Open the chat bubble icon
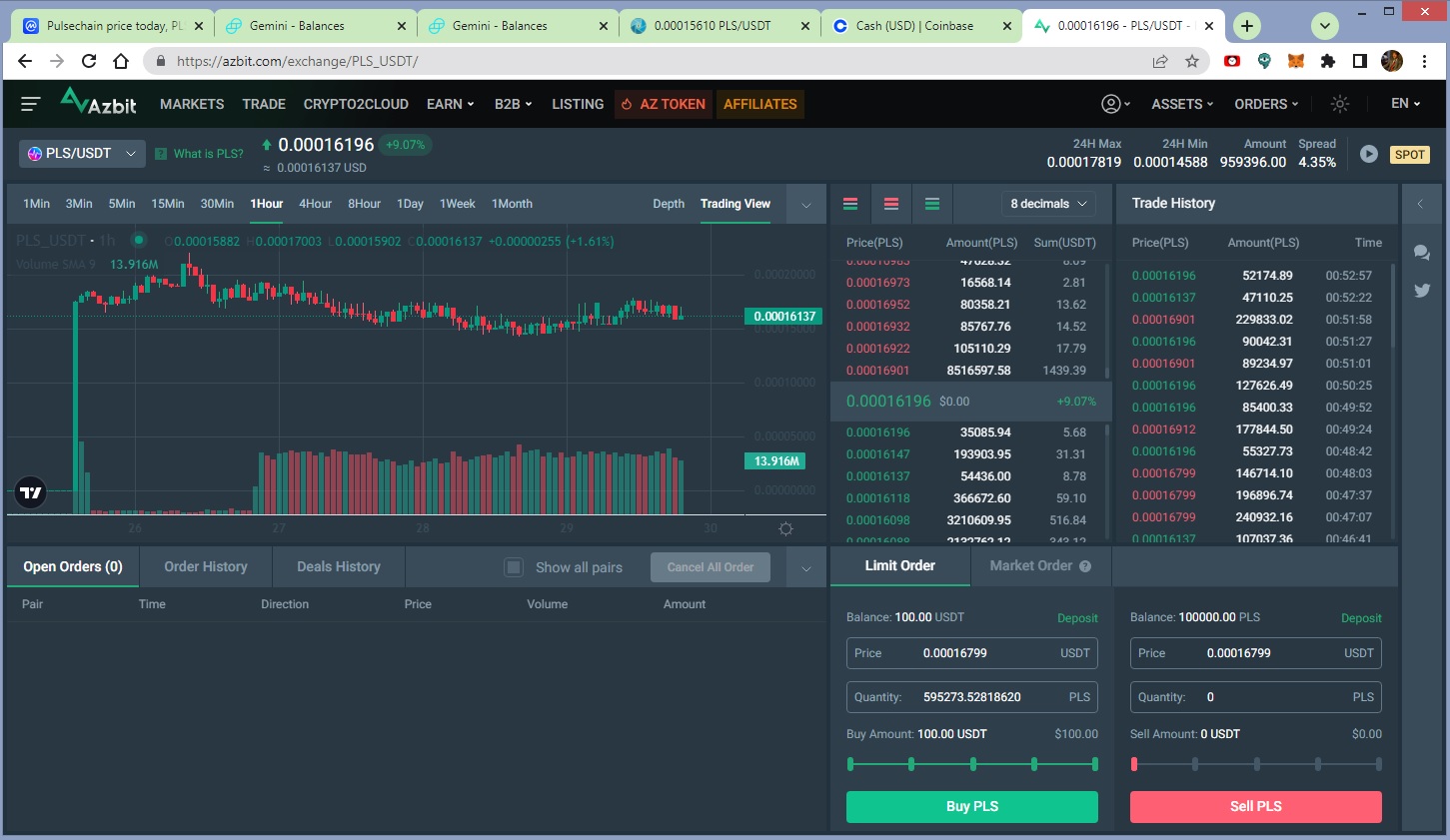Screen dimensions: 1450x840 tap(1421, 253)
